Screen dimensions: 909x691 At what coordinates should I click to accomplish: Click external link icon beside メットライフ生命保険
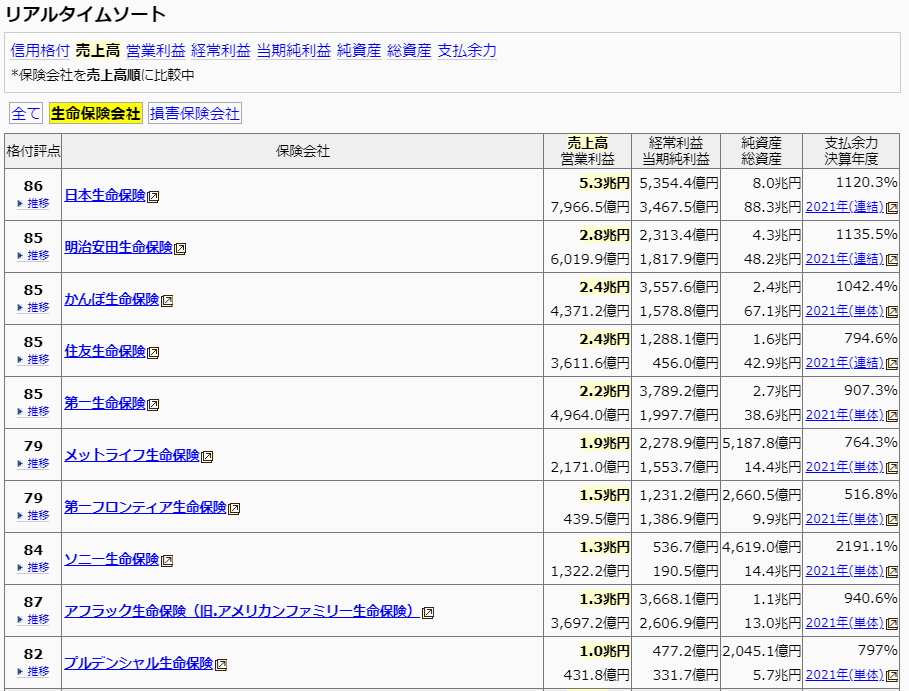(207, 457)
